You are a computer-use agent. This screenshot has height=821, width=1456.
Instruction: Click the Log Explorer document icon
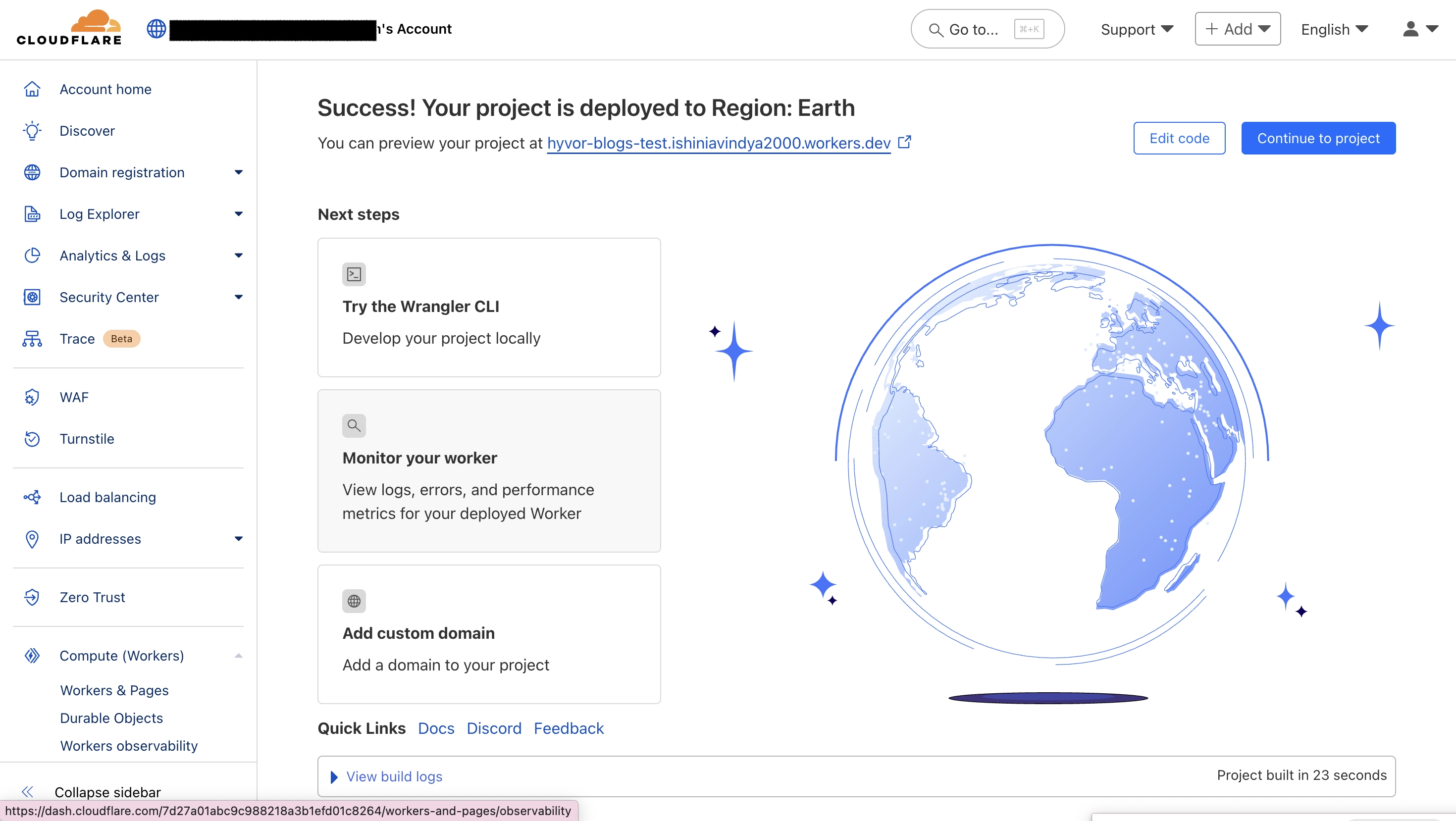click(x=32, y=214)
